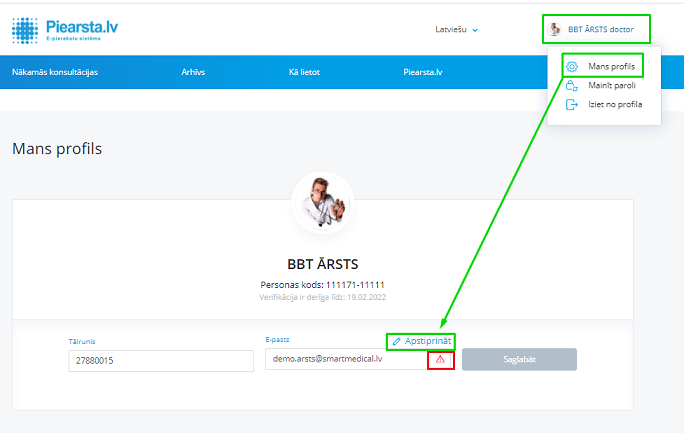Click the Apstiprināt link above the email
This screenshot has height=447, width=684.
click(x=427, y=342)
